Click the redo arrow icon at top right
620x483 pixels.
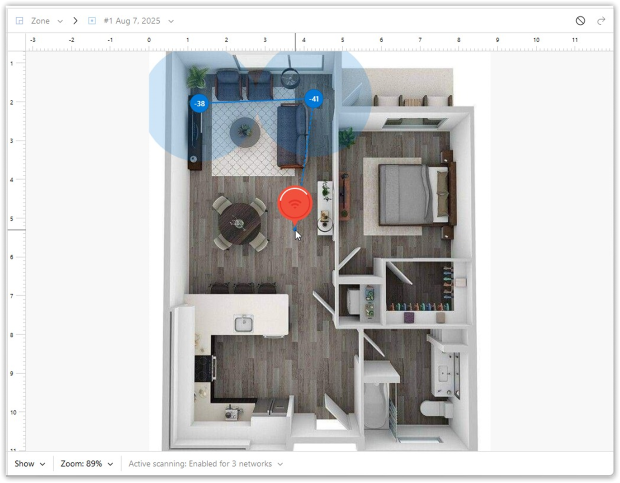click(x=601, y=20)
